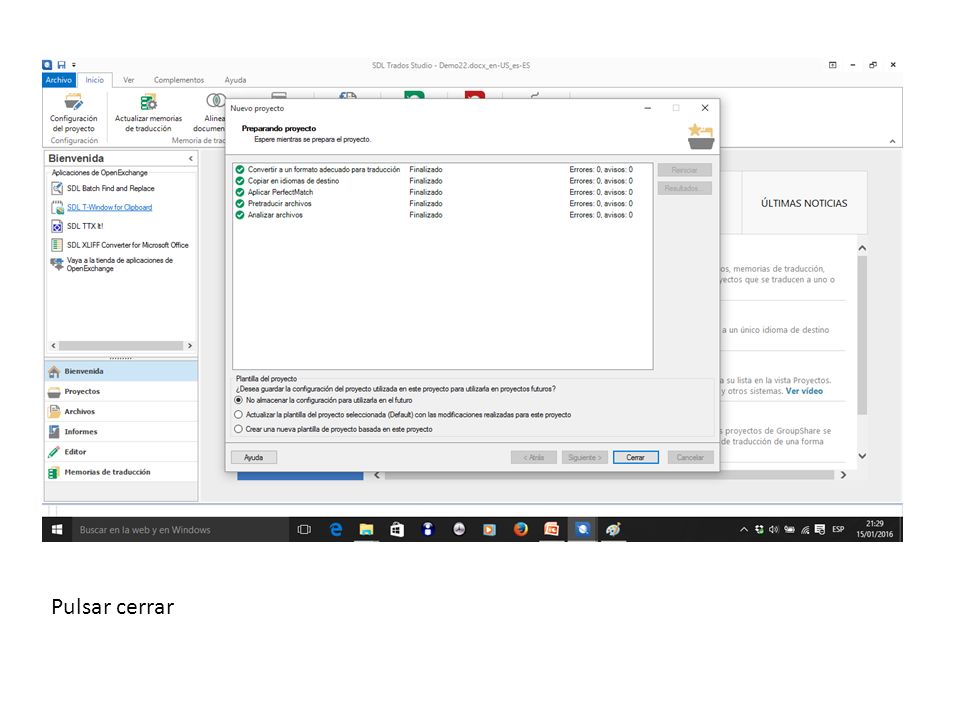960x720 pixels.
Task: Click the Bienvenida home icon in navigation
Action: [x=54, y=372]
